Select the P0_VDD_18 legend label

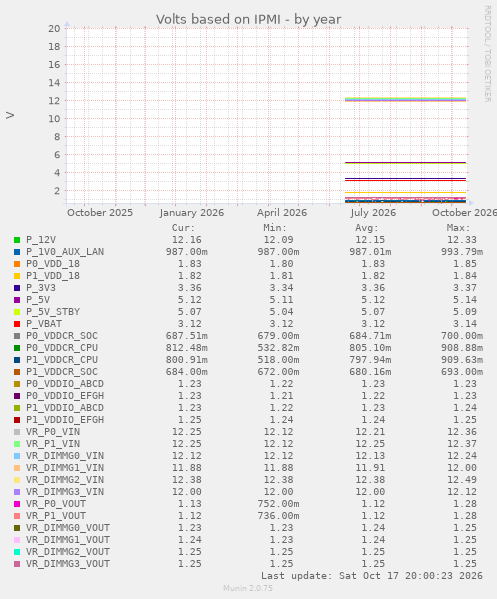coord(53,264)
